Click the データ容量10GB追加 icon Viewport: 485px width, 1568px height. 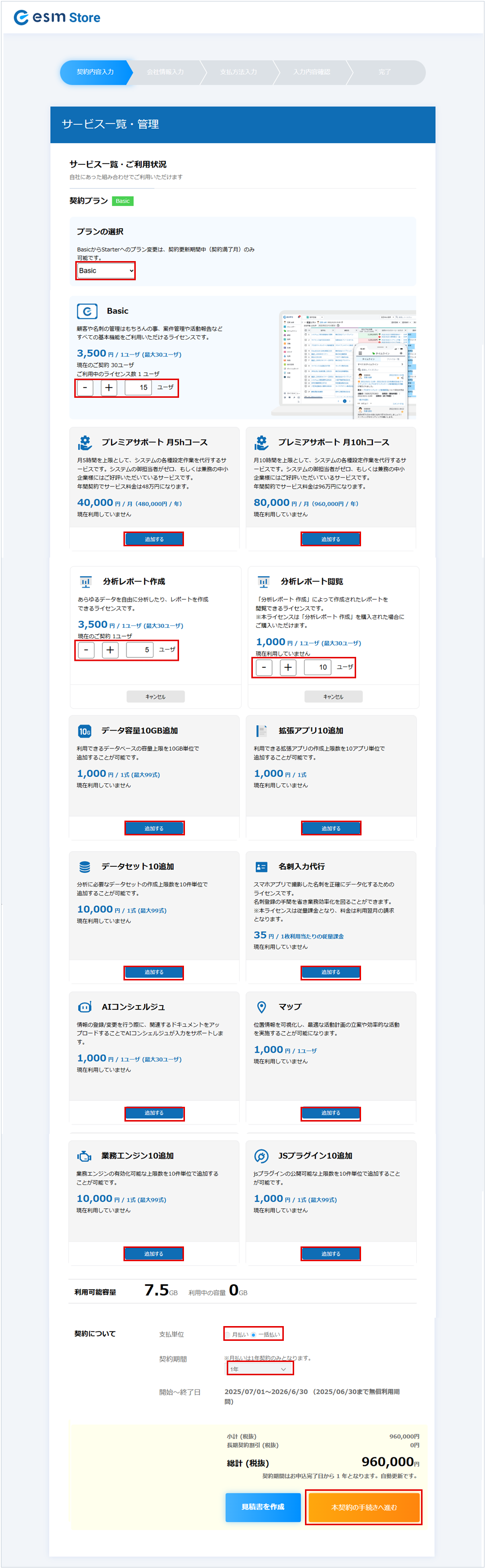(85, 731)
